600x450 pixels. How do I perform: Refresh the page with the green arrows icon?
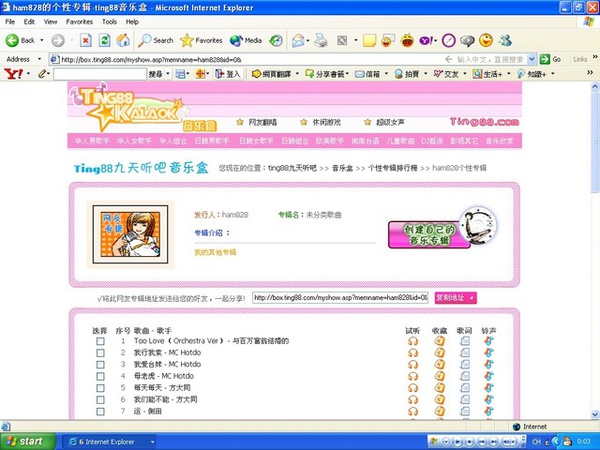104,40
